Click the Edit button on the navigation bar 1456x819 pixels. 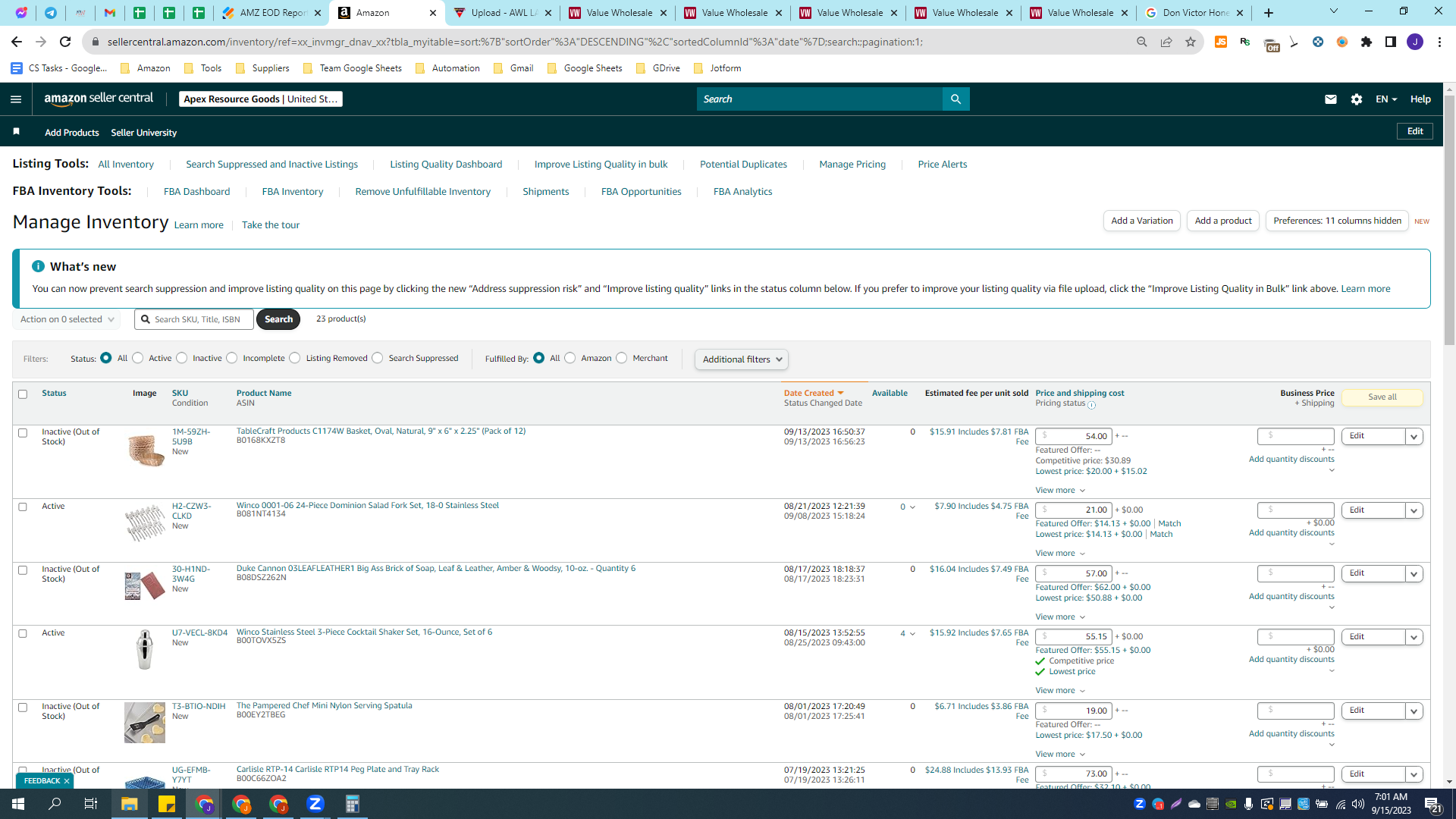[1415, 131]
